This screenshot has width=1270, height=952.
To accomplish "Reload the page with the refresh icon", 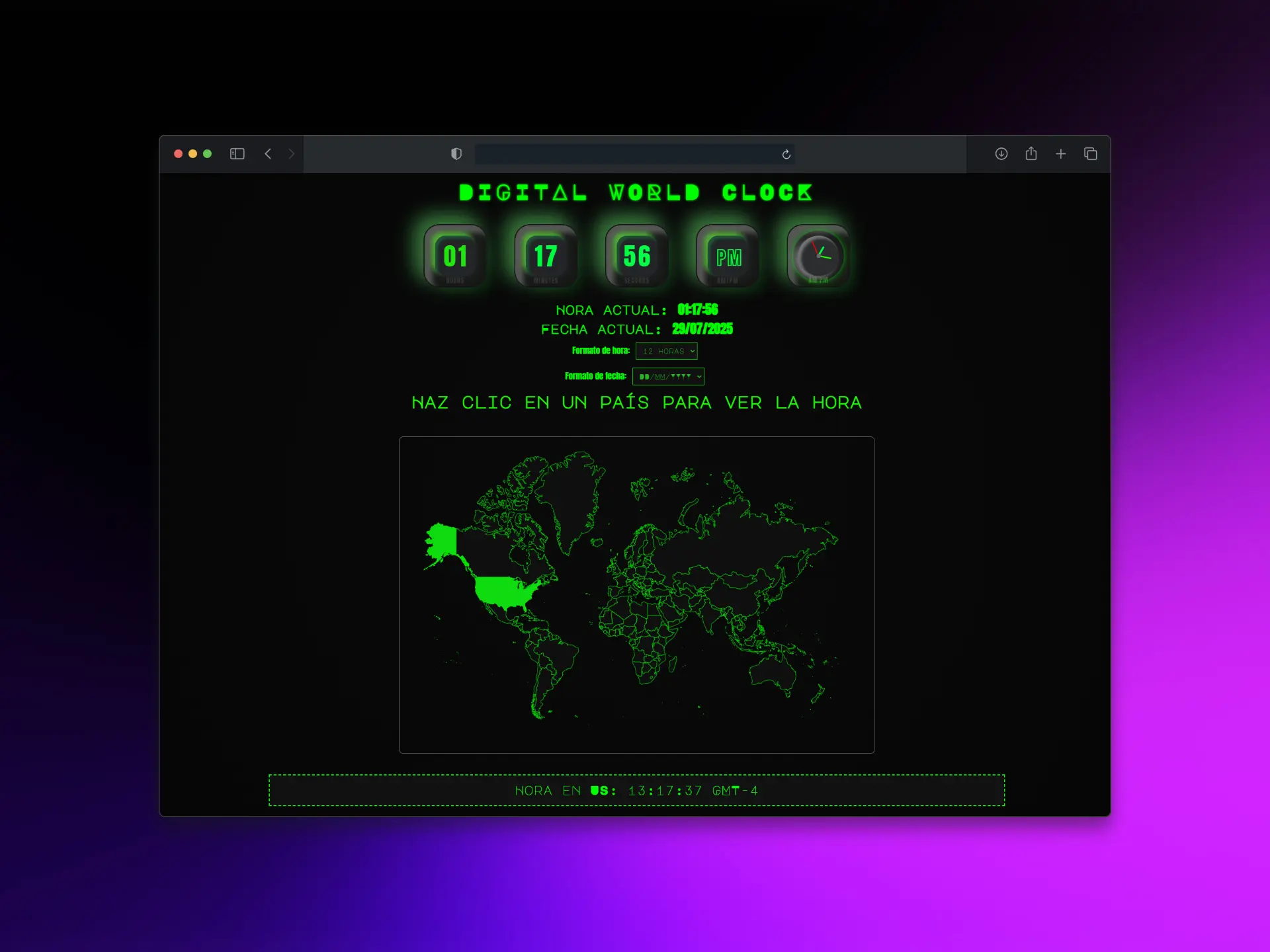I will (x=786, y=154).
